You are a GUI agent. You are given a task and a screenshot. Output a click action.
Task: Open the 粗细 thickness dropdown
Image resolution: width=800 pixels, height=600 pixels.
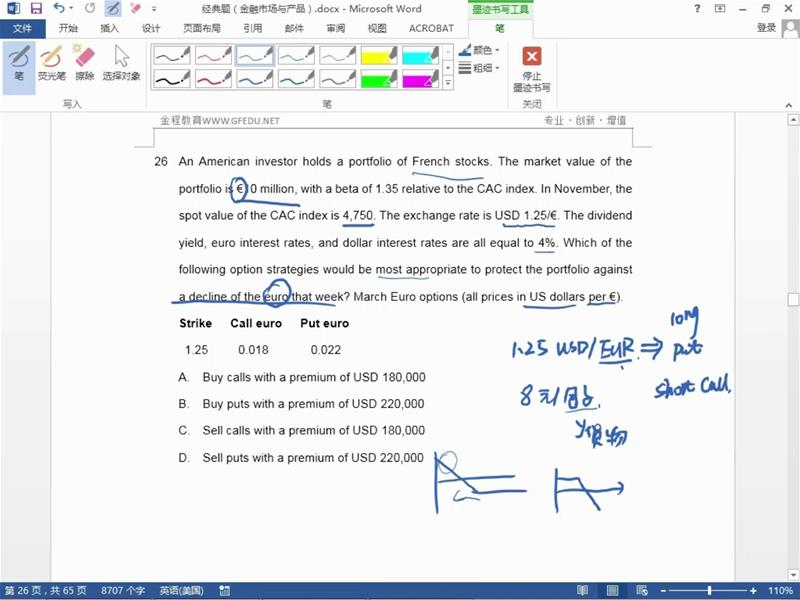click(479, 67)
